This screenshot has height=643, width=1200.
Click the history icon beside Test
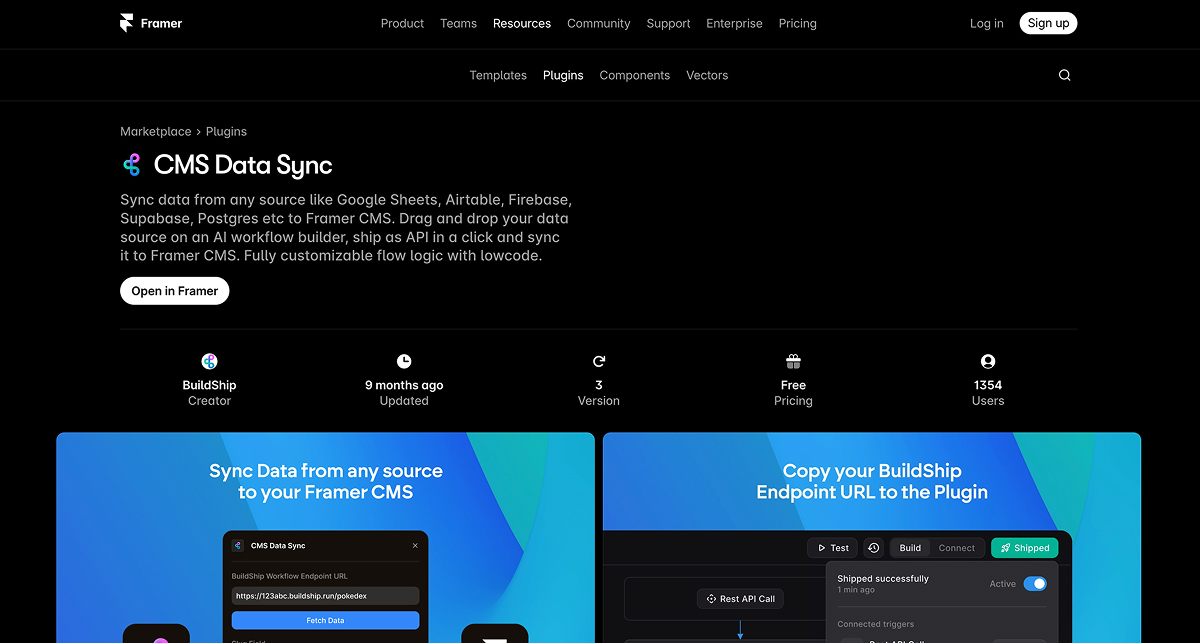pyautogui.click(x=873, y=548)
